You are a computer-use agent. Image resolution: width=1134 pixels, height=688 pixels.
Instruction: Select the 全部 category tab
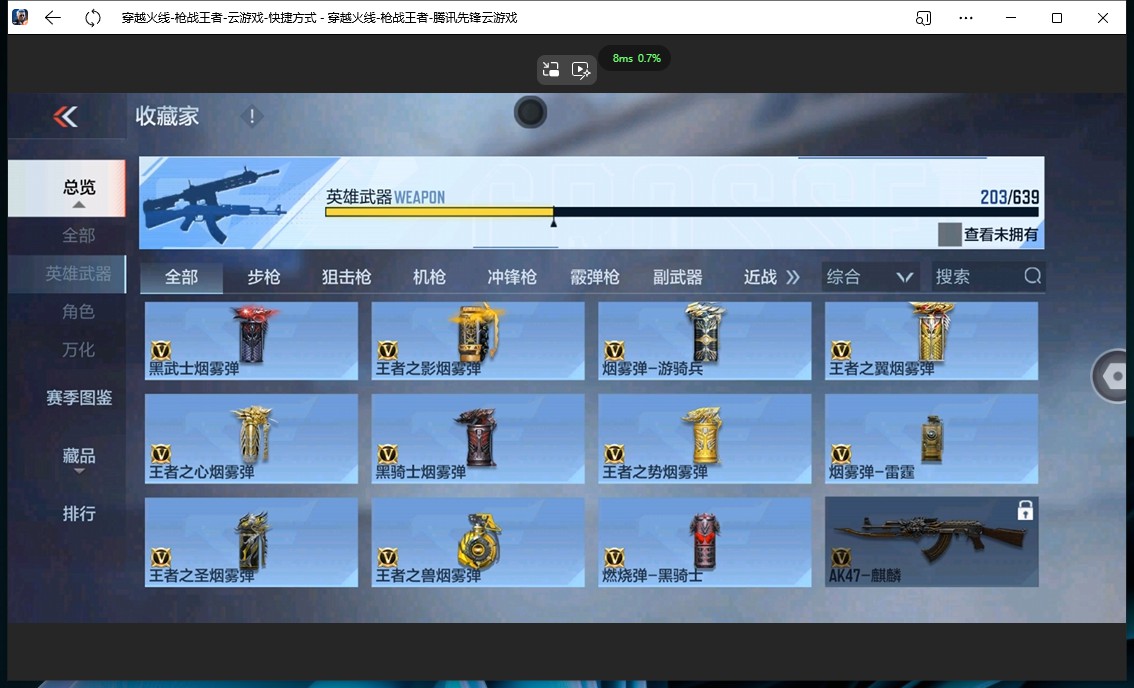click(x=182, y=277)
